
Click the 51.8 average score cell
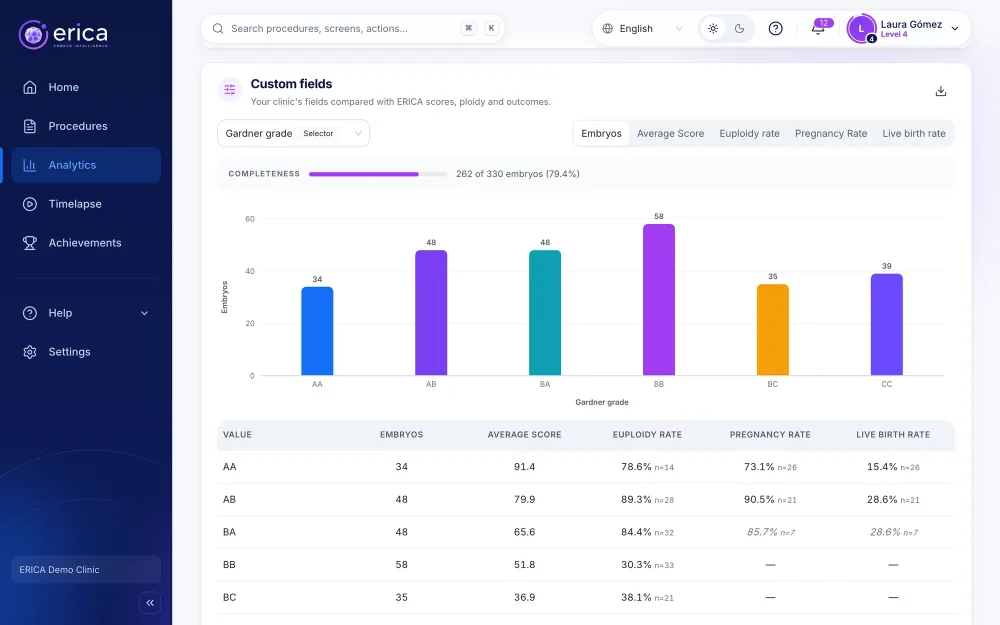coord(524,564)
